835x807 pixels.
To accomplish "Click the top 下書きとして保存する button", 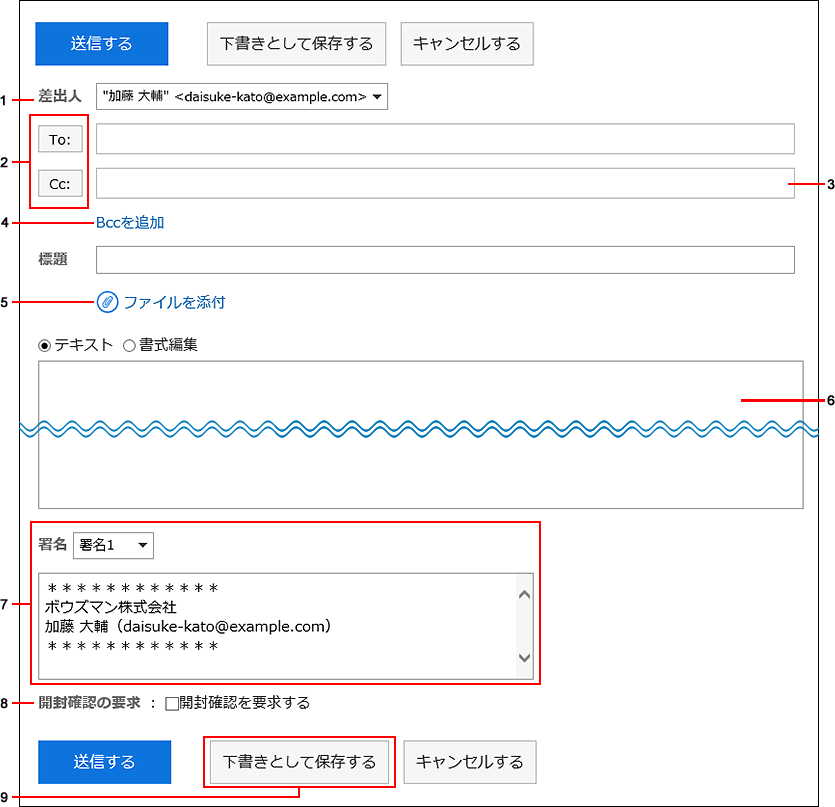I will (296, 44).
